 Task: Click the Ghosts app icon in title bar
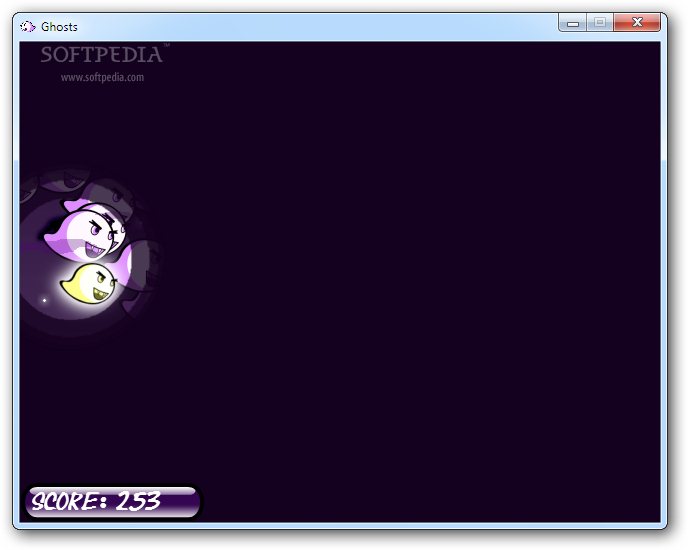28,27
